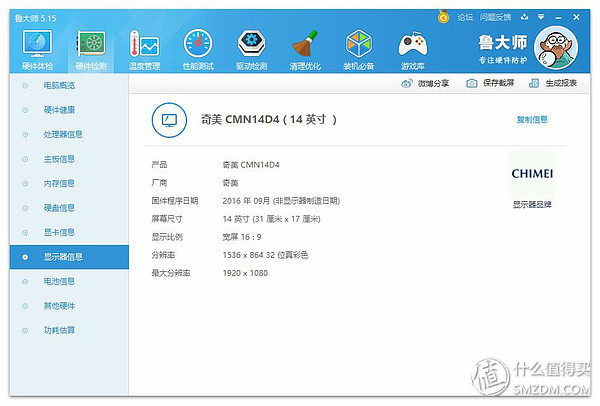This screenshot has width=600, height=406.
Task: Click the generate report icon
Action: (534, 83)
